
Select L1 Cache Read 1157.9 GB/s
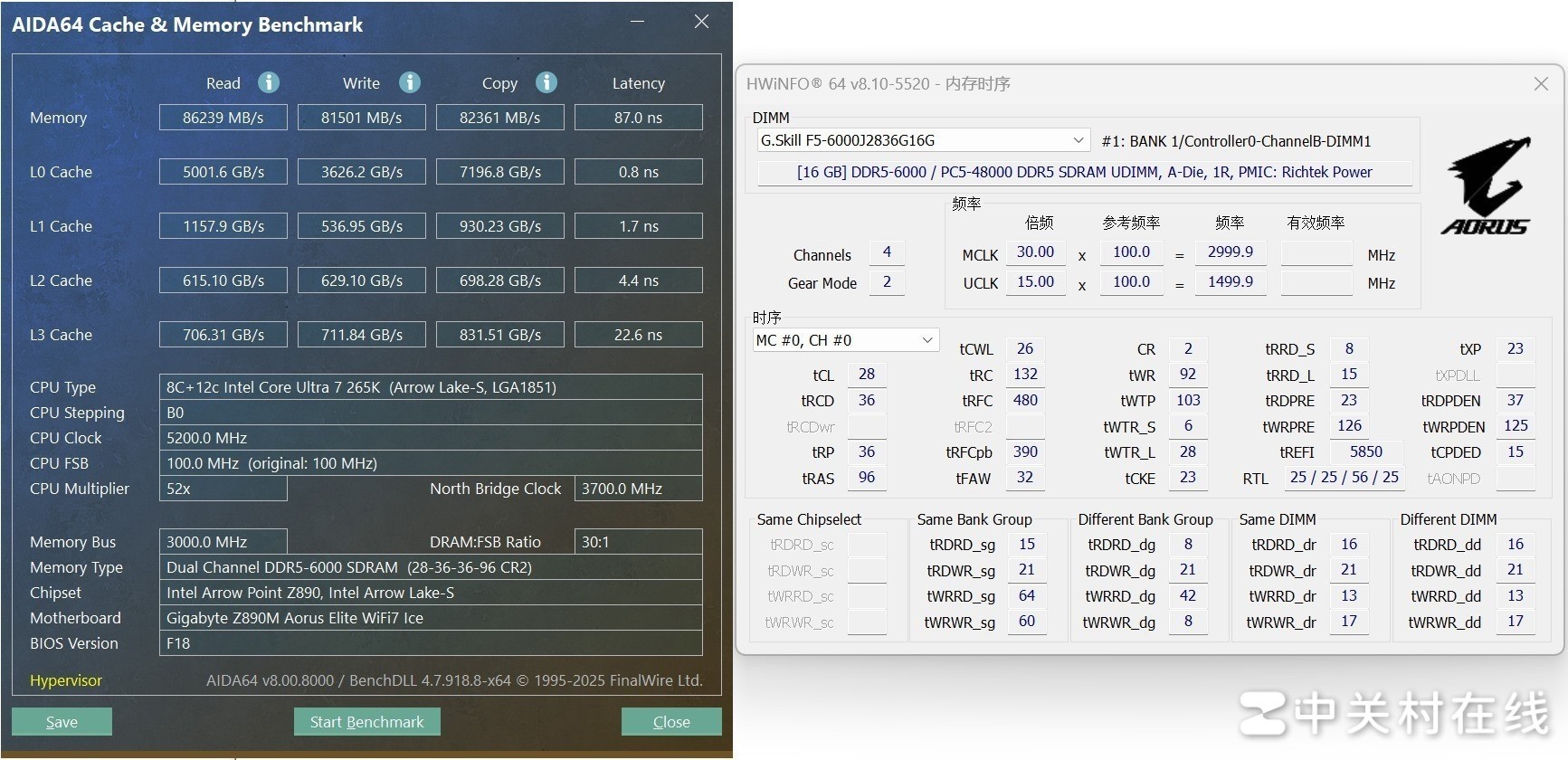pos(223,226)
